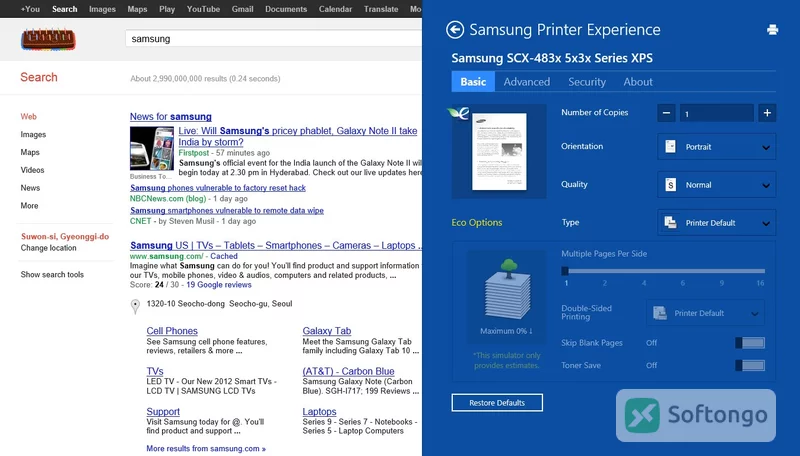
Task: Click the printer icon at the panel's top right
Action: click(772, 30)
